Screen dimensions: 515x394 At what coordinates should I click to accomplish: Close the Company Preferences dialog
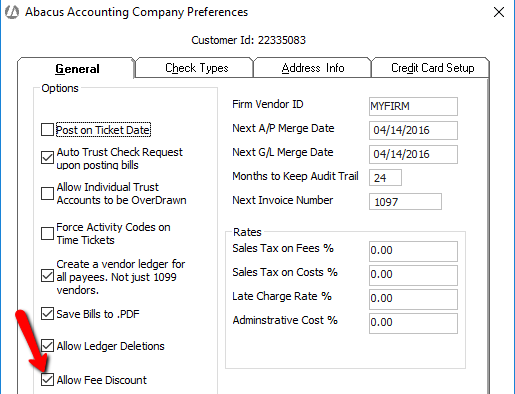[x=499, y=12]
